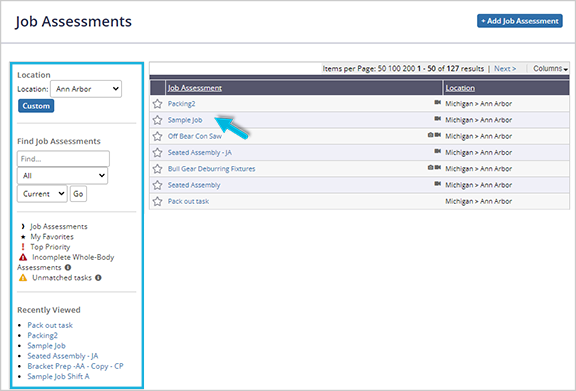Click camera icon in Off Bear Con Saw row

tap(430, 135)
